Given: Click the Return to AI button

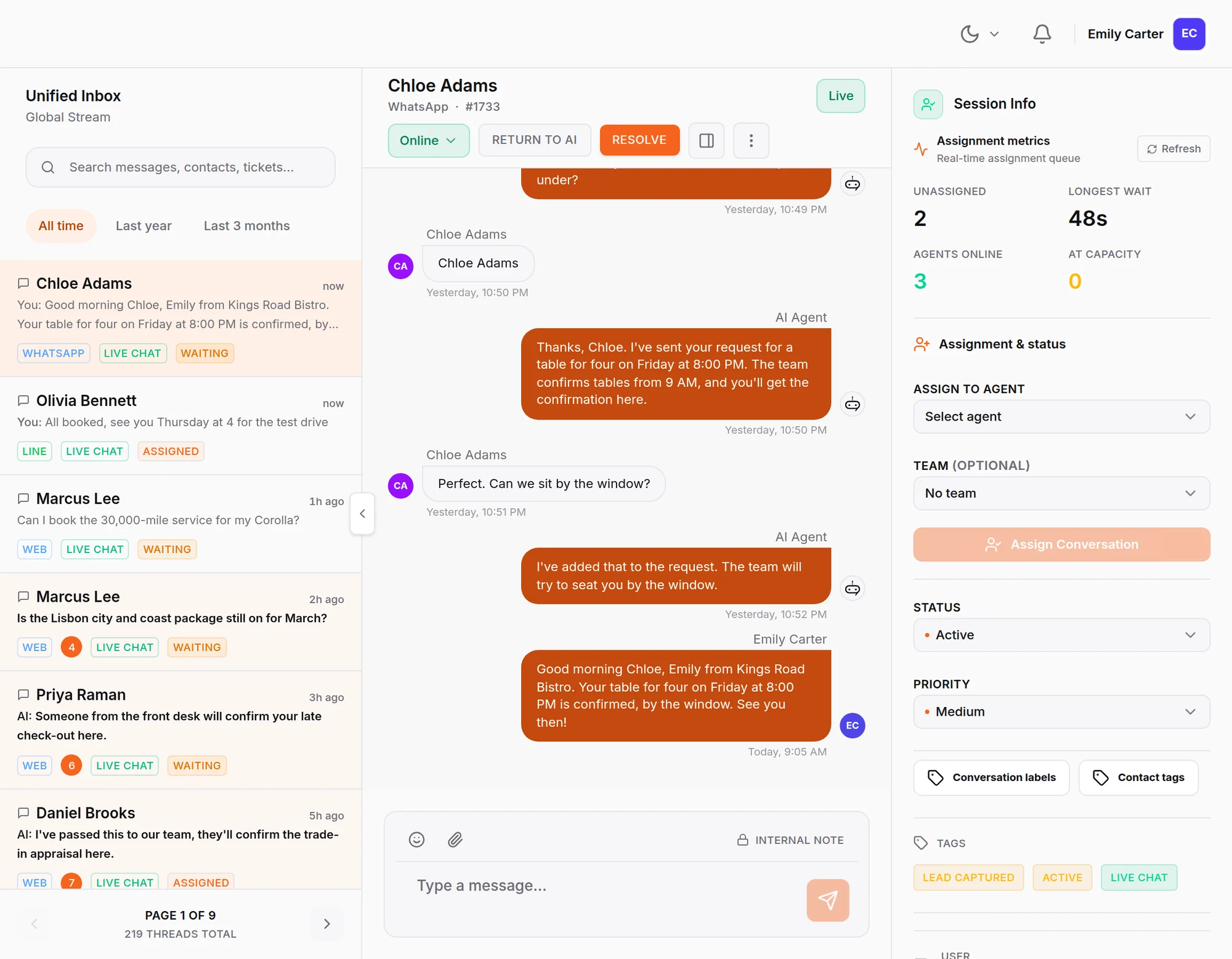Looking at the screenshot, I should pos(534,140).
